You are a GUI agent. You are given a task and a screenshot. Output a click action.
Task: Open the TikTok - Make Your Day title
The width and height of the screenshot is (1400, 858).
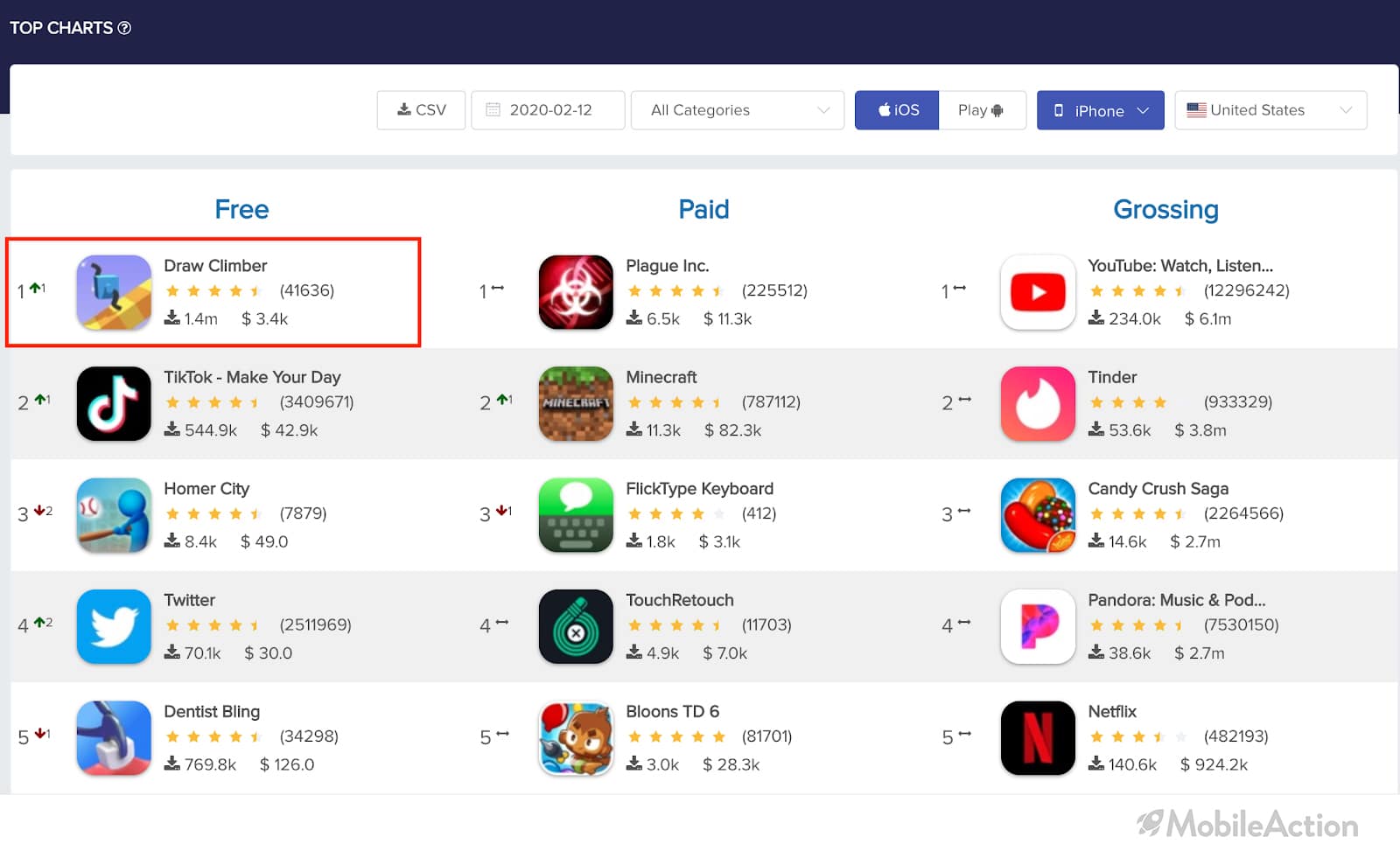click(252, 377)
